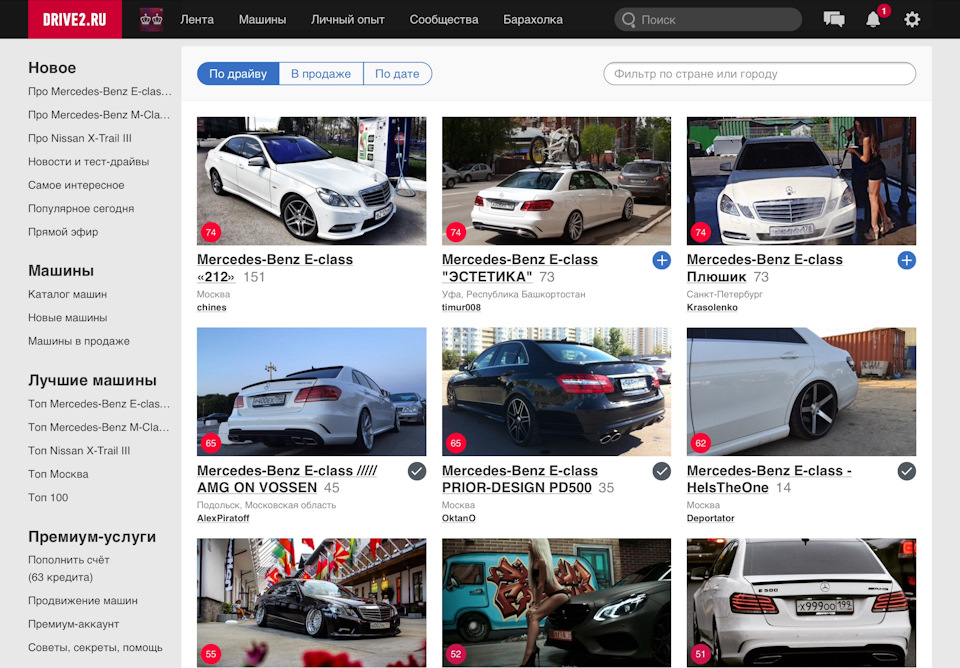960x668 pixels.
Task: Toggle checkmark on AMG ON VOSSEN car
Action: (417, 471)
